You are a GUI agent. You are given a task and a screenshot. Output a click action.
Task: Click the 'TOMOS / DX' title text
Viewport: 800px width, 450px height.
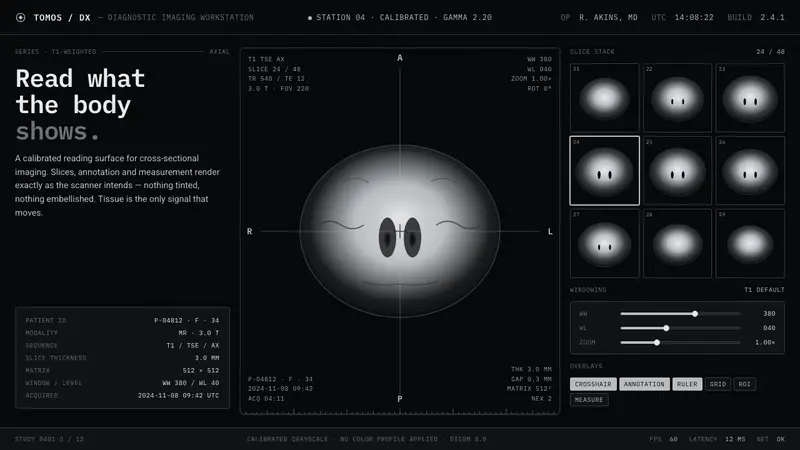62,17
